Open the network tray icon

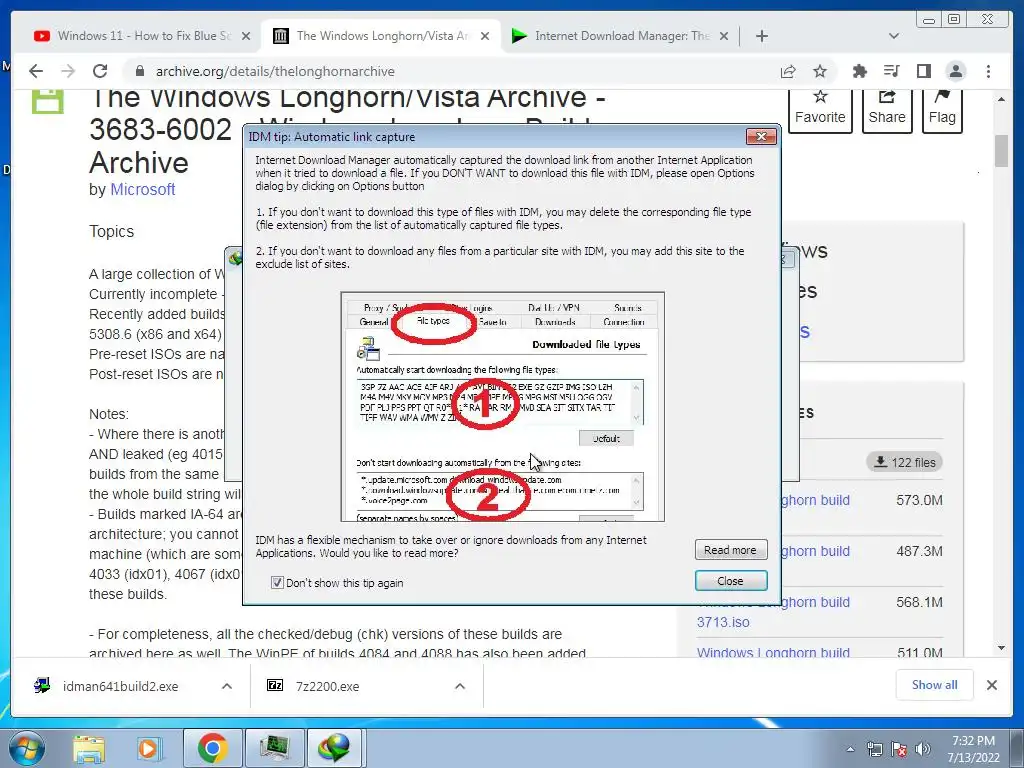click(x=874, y=750)
